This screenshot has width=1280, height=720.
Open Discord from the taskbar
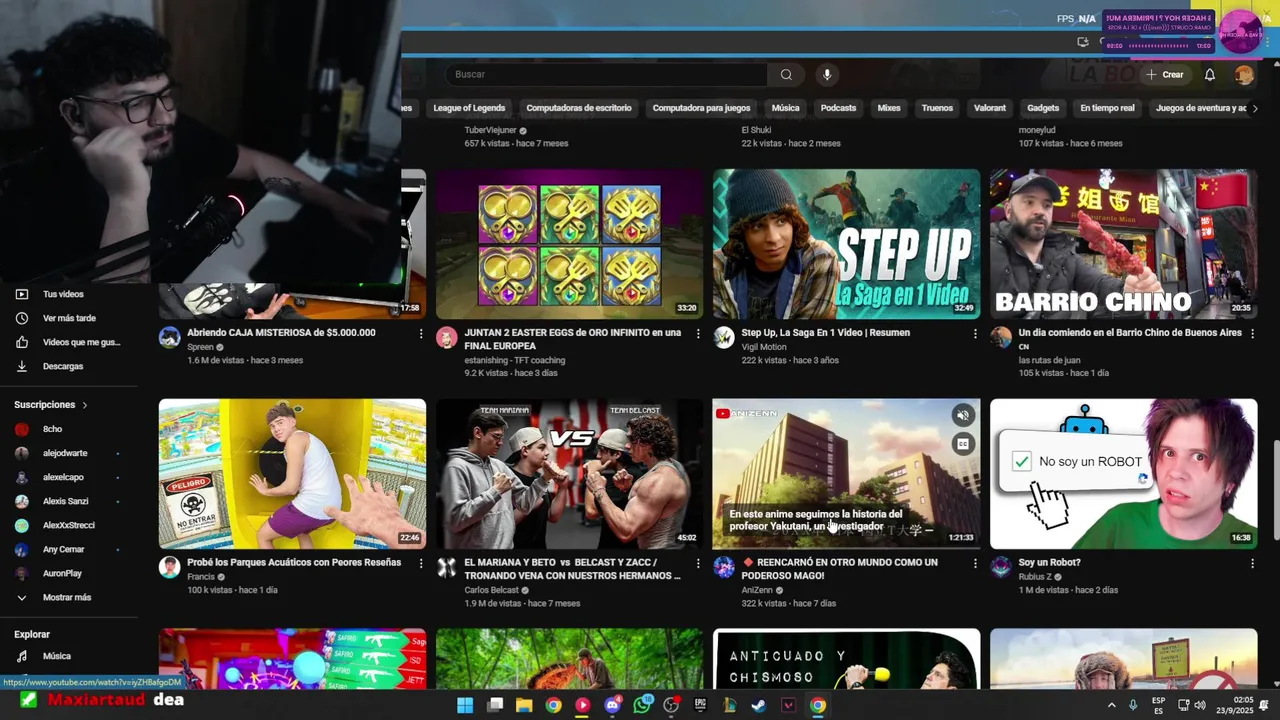612,705
